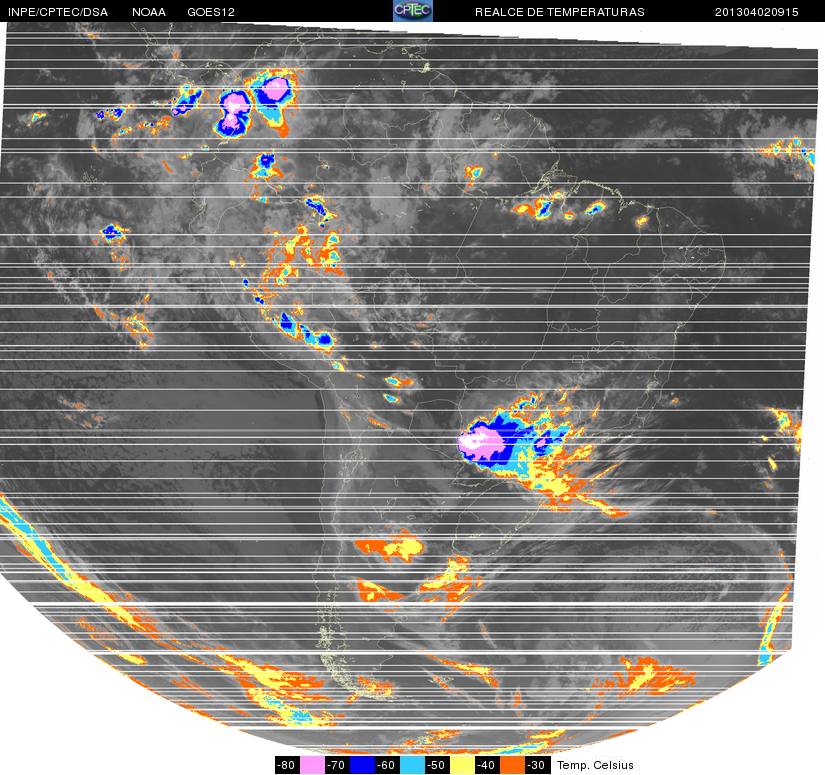Click the orange -40 legend swatch

(512, 765)
